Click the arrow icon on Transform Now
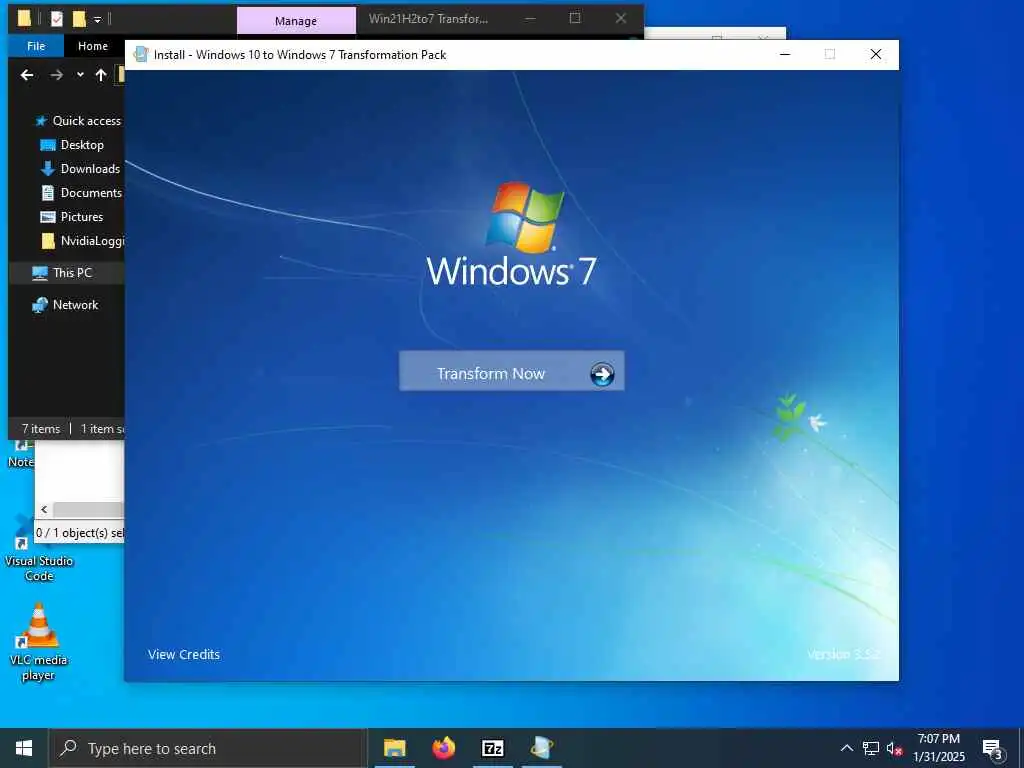The height and width of the screenshot is (768, 1024). coord(602,374)
